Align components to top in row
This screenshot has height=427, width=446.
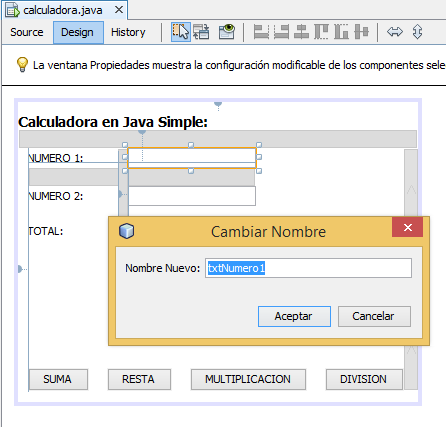[x=321, y=32]
